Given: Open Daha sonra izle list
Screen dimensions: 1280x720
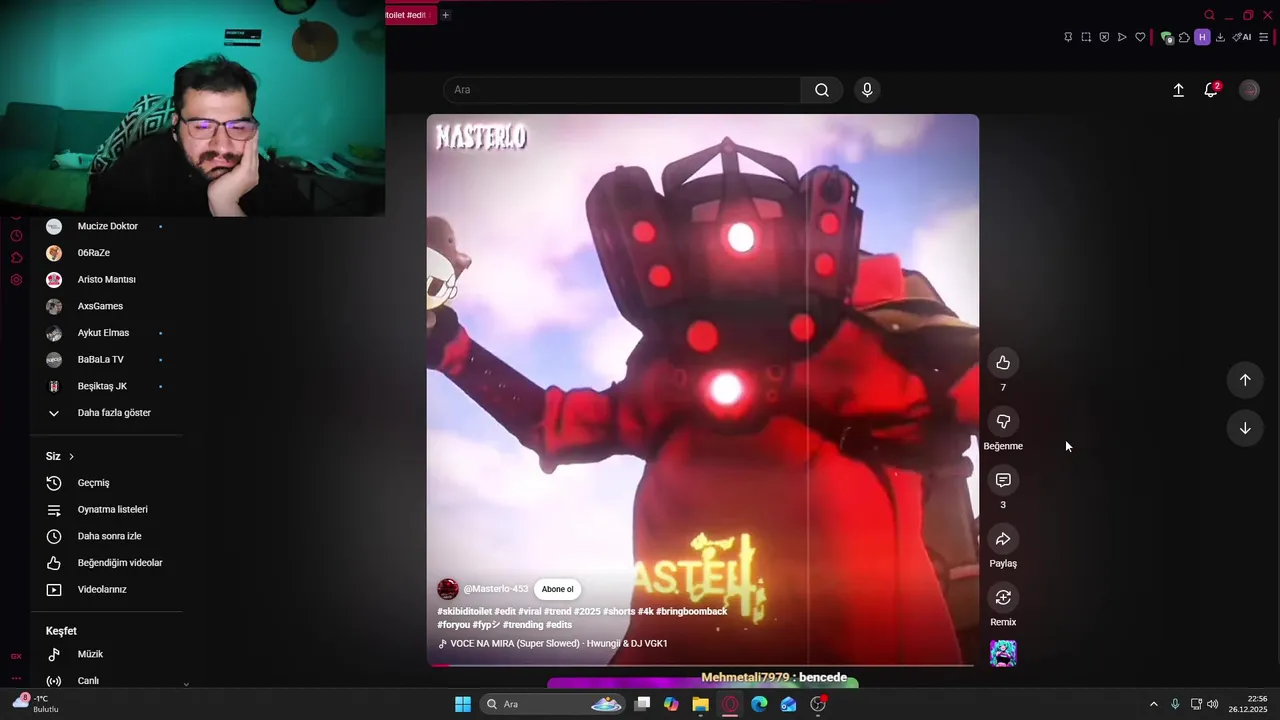Looking at the screenshot, I should click(x=108, y=536).
